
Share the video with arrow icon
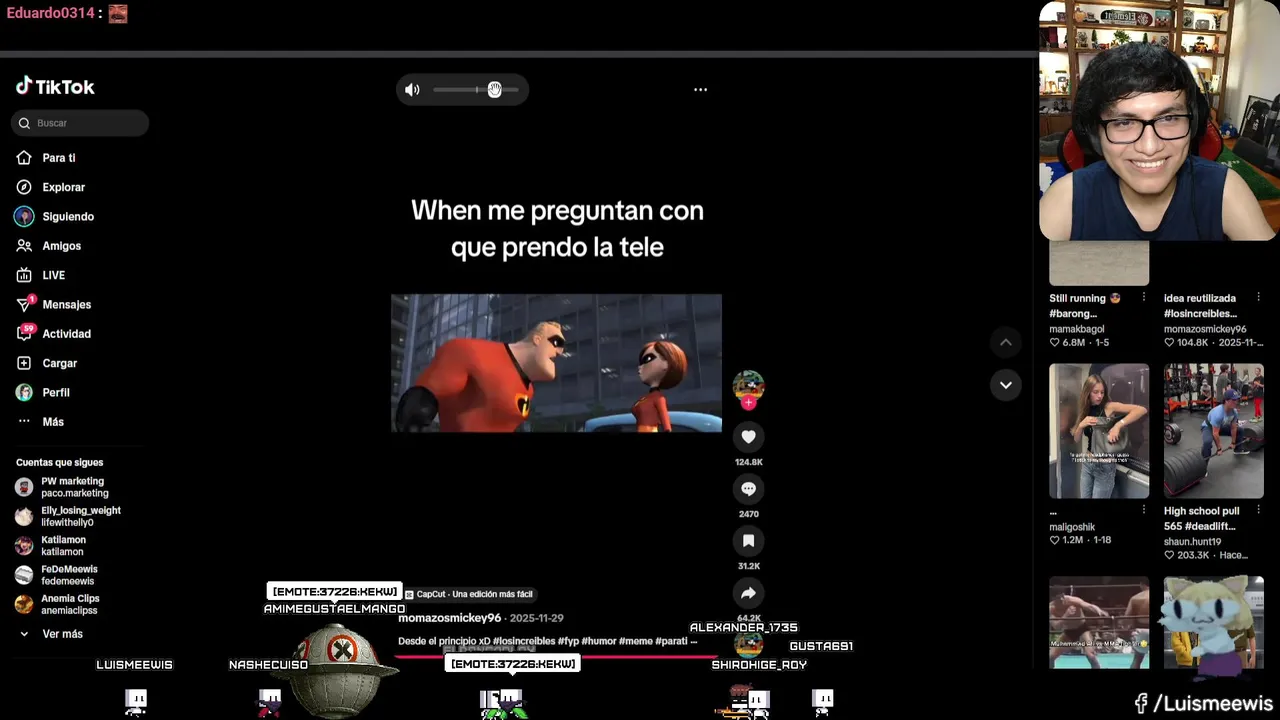click(748, 593)
